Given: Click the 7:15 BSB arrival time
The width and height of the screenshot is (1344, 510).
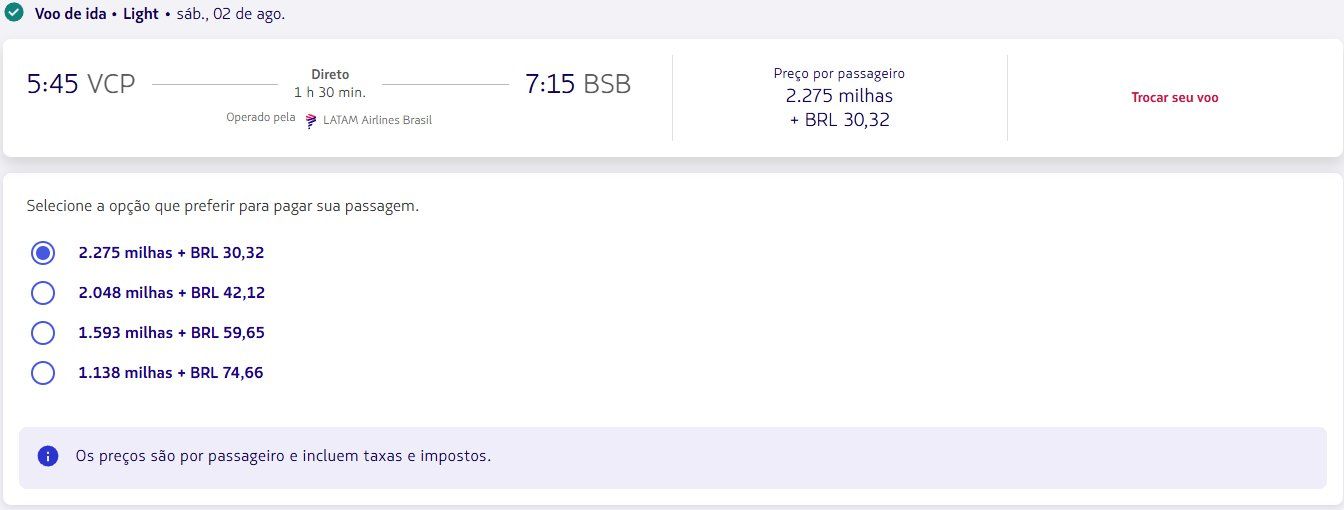Looking at the screenshot, I should tap(578, 85).
